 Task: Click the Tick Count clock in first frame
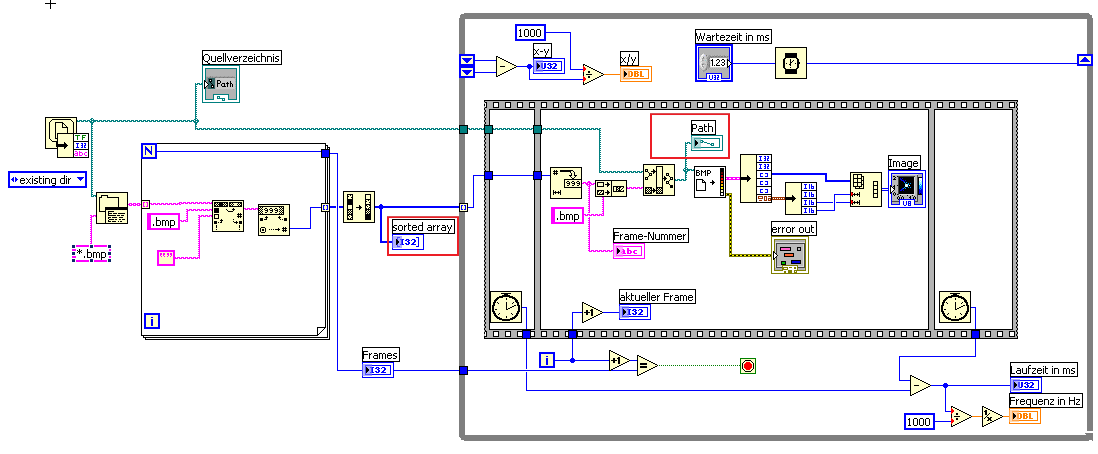(x=504, y=307)
